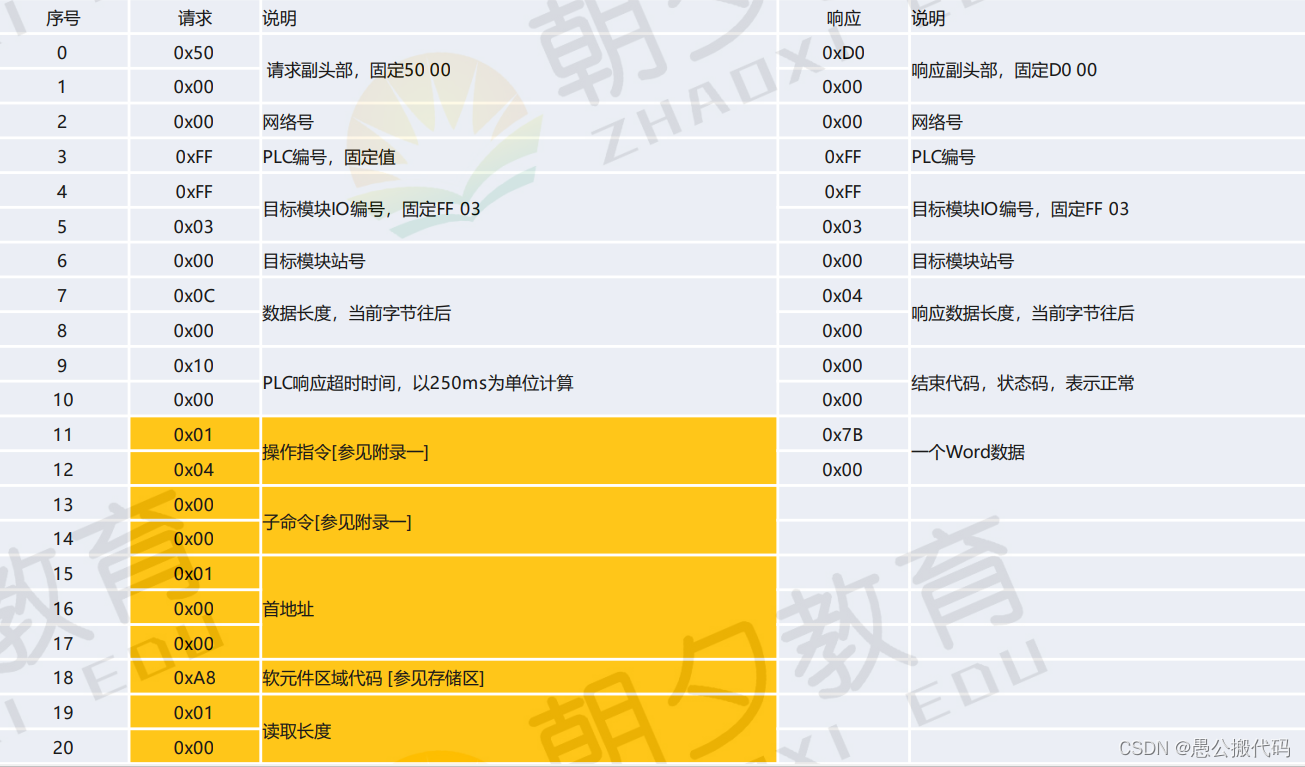This screenshot has width=1305, height=767.
Task: Click row number 6 in 序号 column
Action: click(63, 261)
